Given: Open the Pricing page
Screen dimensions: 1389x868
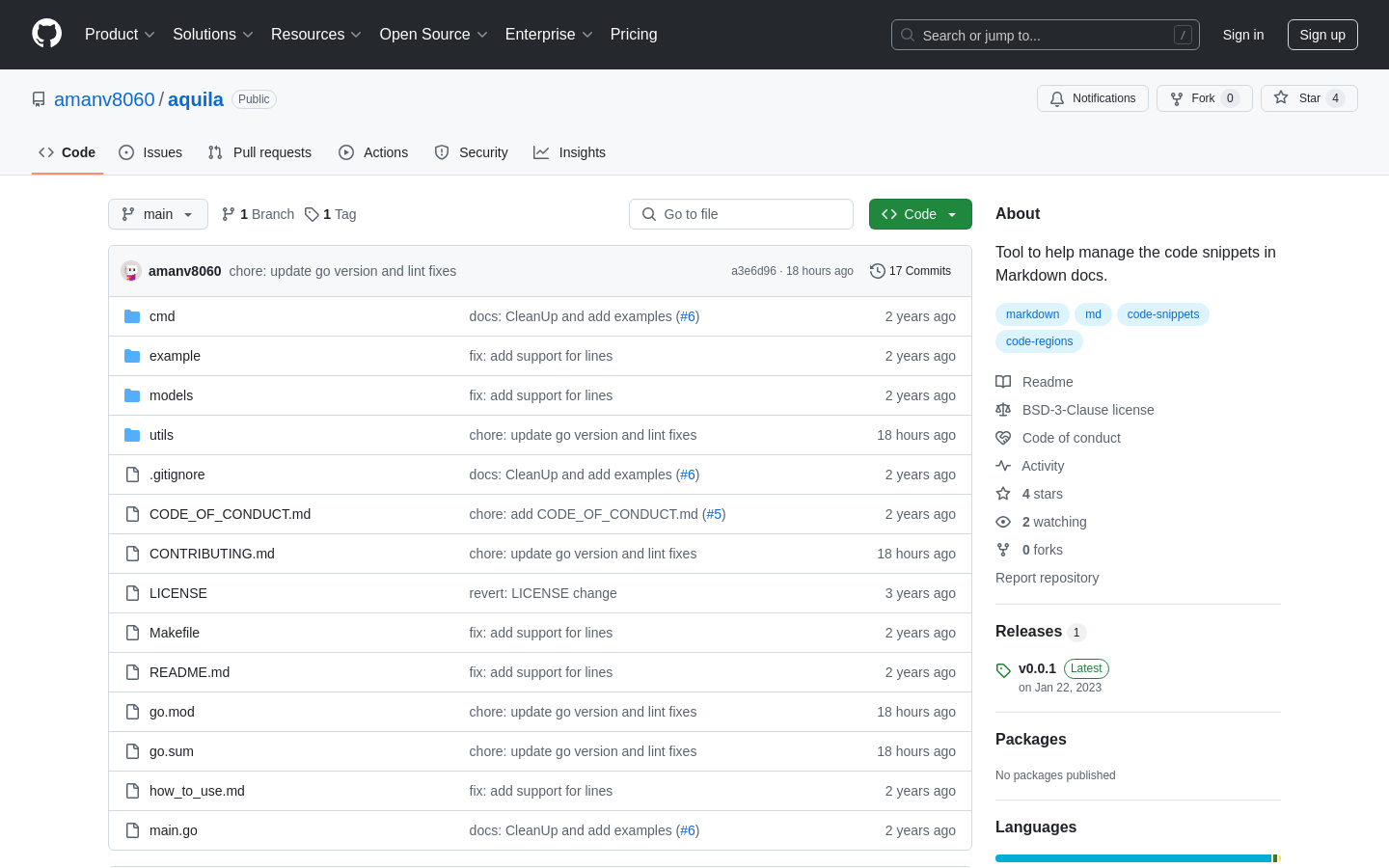Looking at the screenshot, I should [634, 35].
